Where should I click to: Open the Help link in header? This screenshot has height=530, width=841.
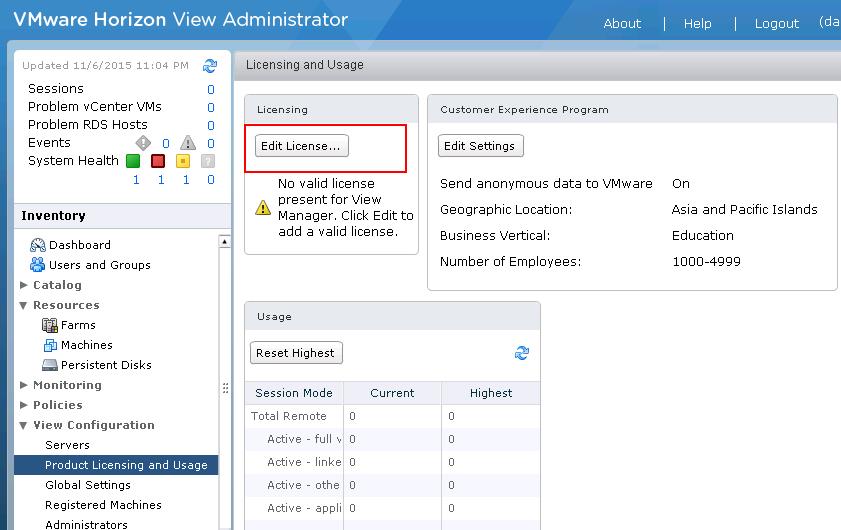pyautogui.click(x=697, y=23)
